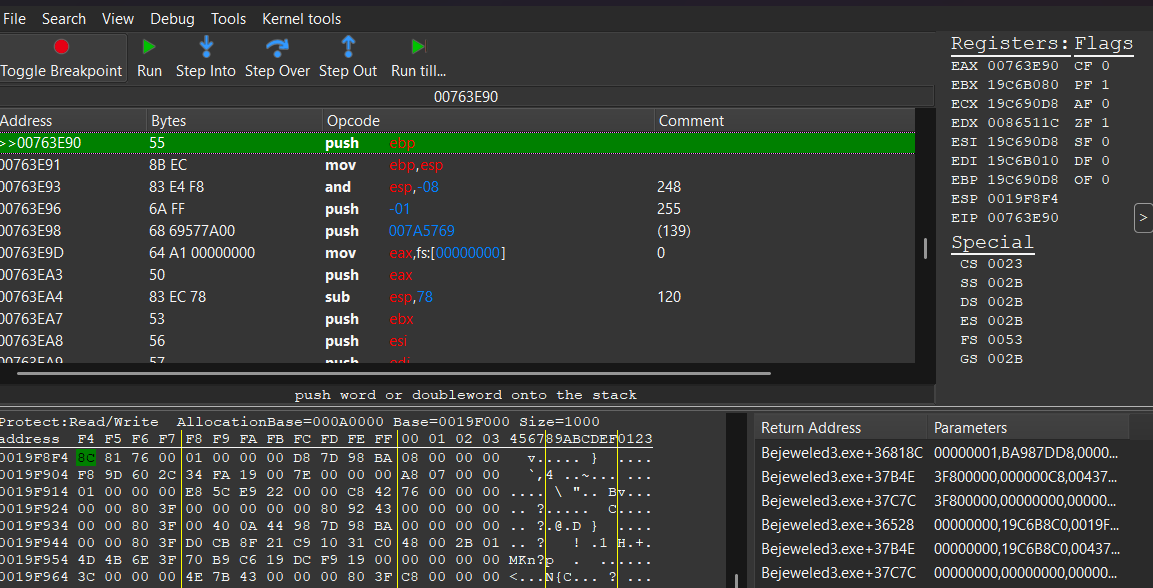Select the Comment column header
The width and height of the screenshot is (1153, 588).
click(691, 121)
